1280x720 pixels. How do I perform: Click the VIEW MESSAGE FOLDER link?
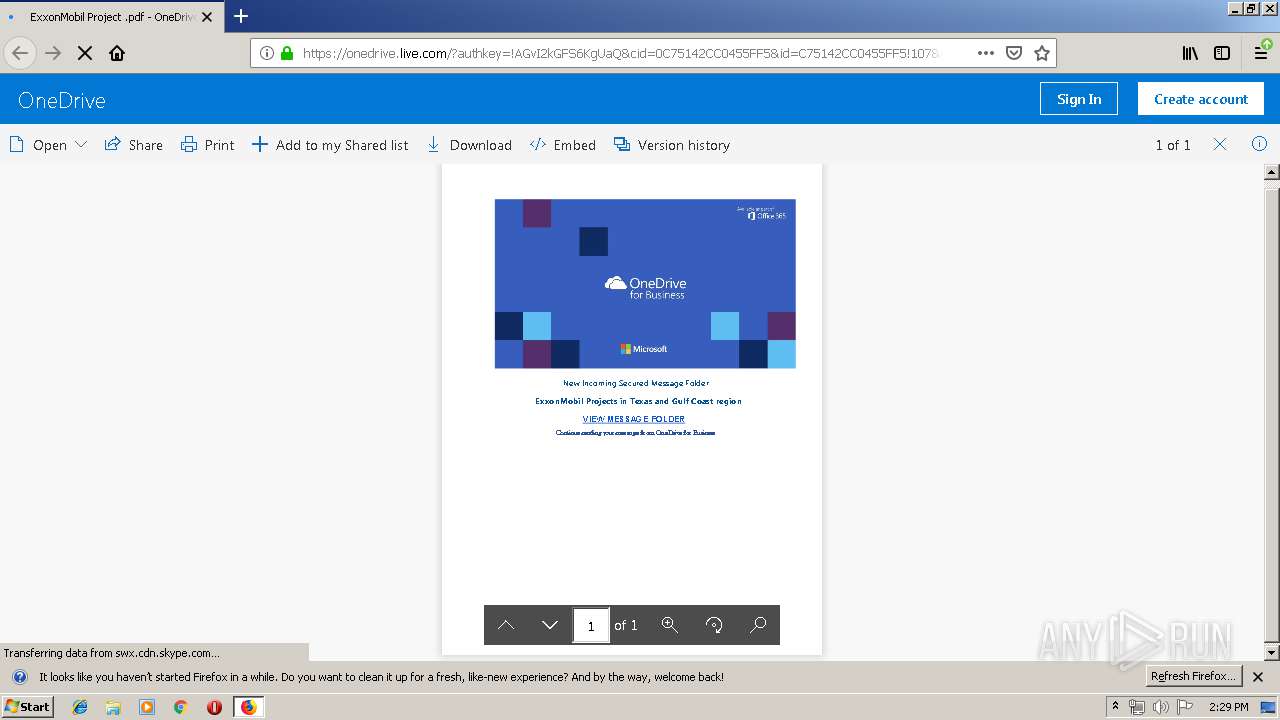click(634, 419)
